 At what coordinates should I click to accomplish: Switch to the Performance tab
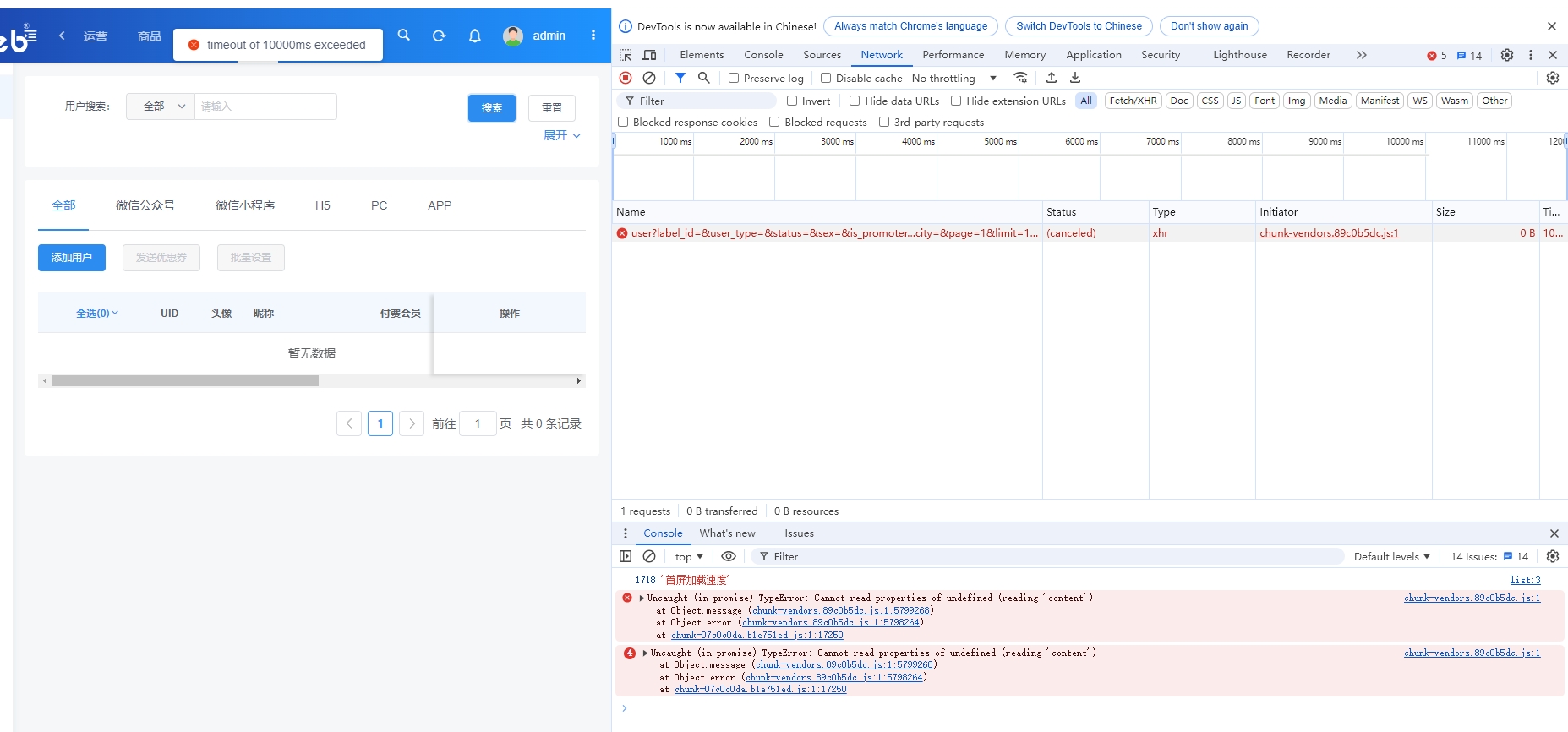pyautogui.click(x=953, y=55)
